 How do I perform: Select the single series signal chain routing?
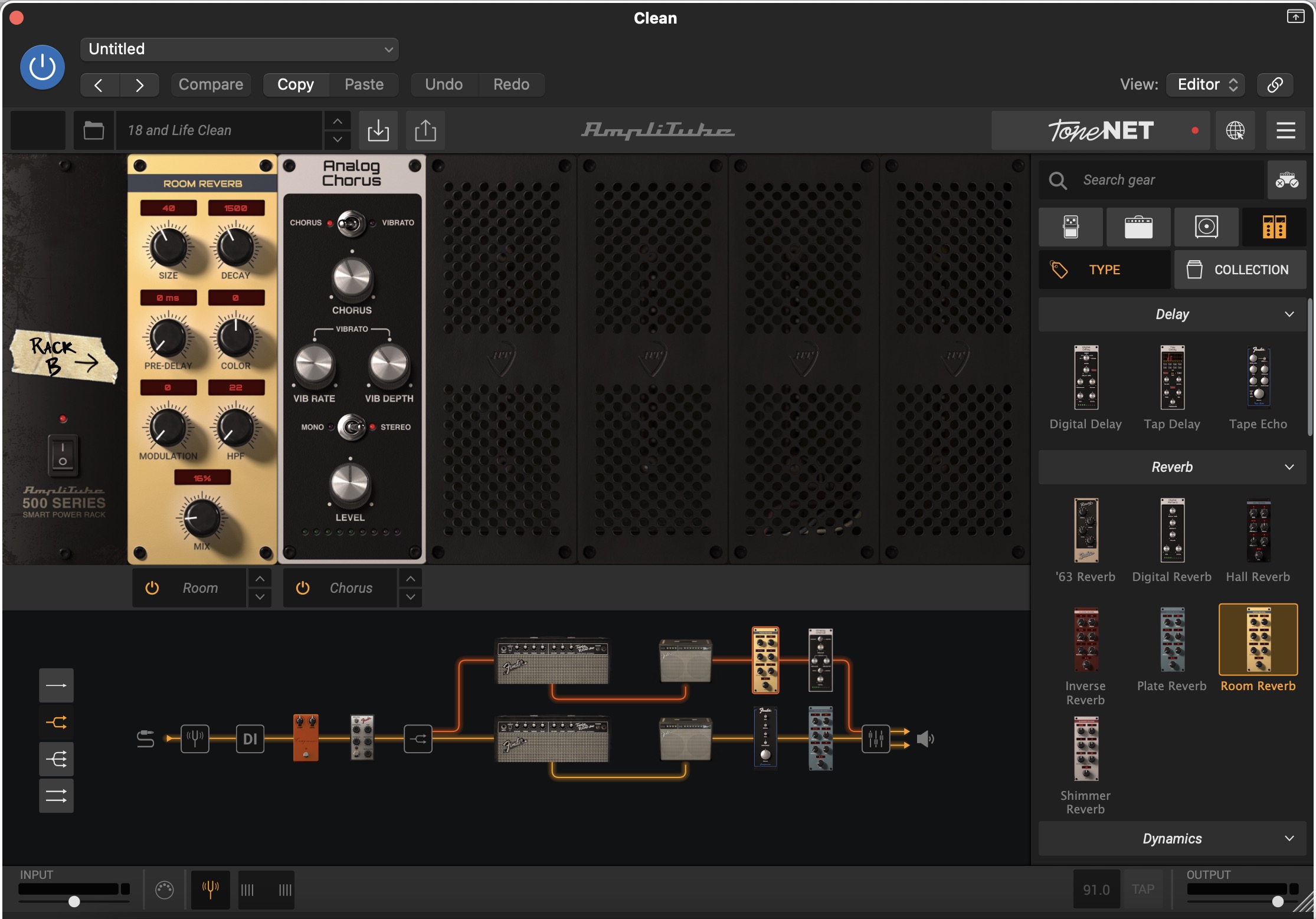point(56,685)
